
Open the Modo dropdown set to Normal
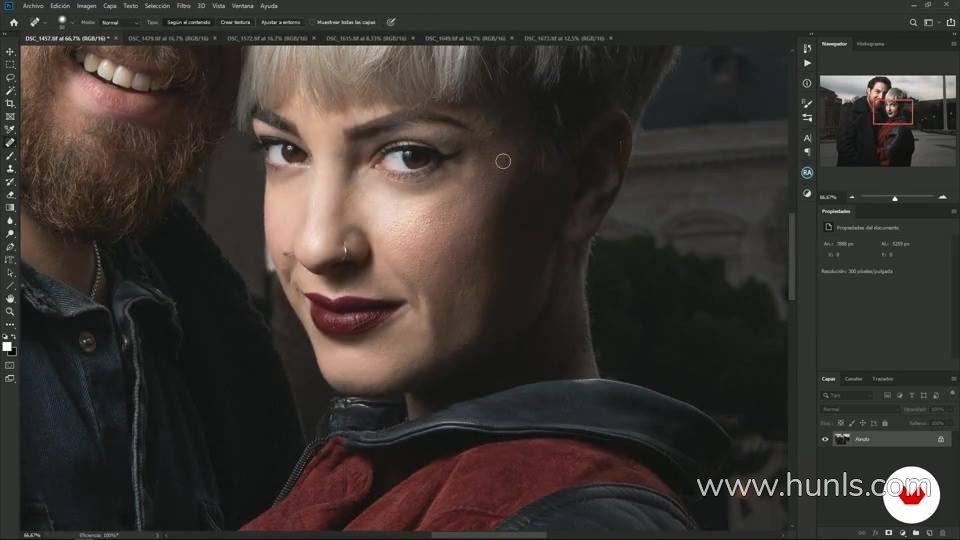tap(119, 22)
